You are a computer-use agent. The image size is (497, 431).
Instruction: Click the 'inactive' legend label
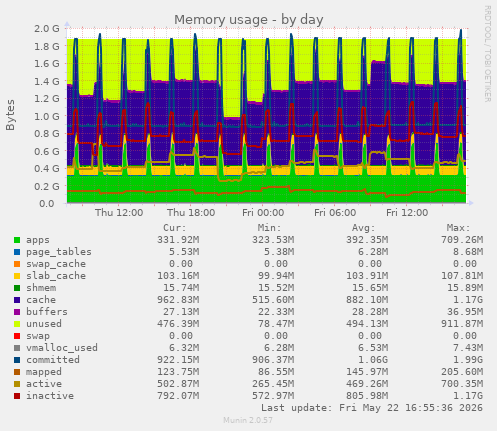point(50,396)
